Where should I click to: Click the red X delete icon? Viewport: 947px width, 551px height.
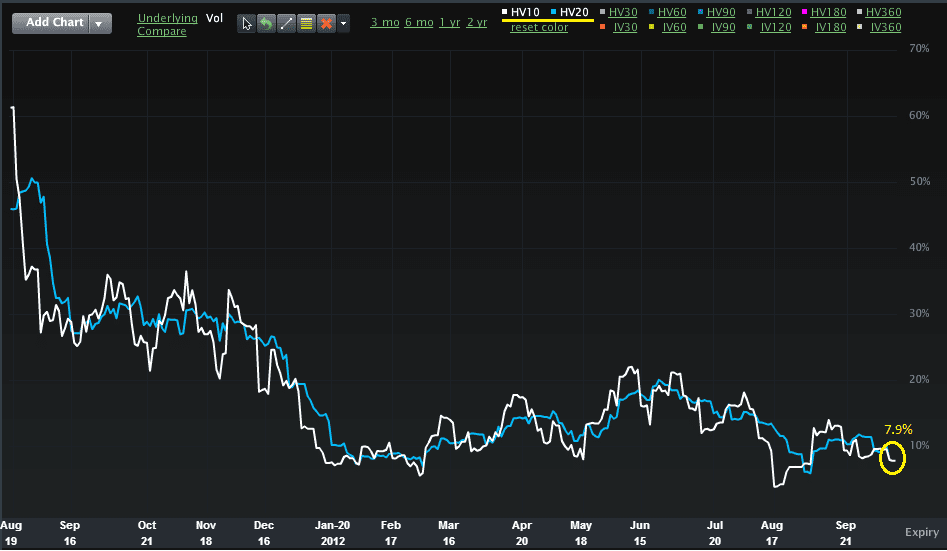[325, 24]
